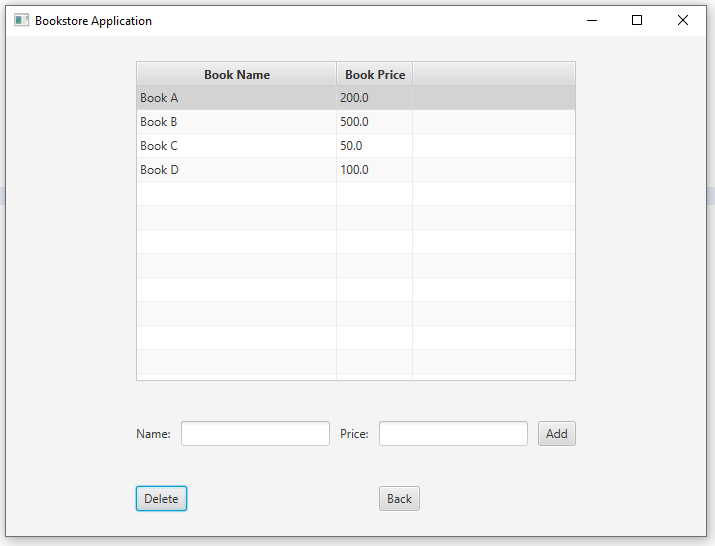The height and width of the screenshot is (546, 715).
Task: Select the Book D row
Action: tap(356, 170)
